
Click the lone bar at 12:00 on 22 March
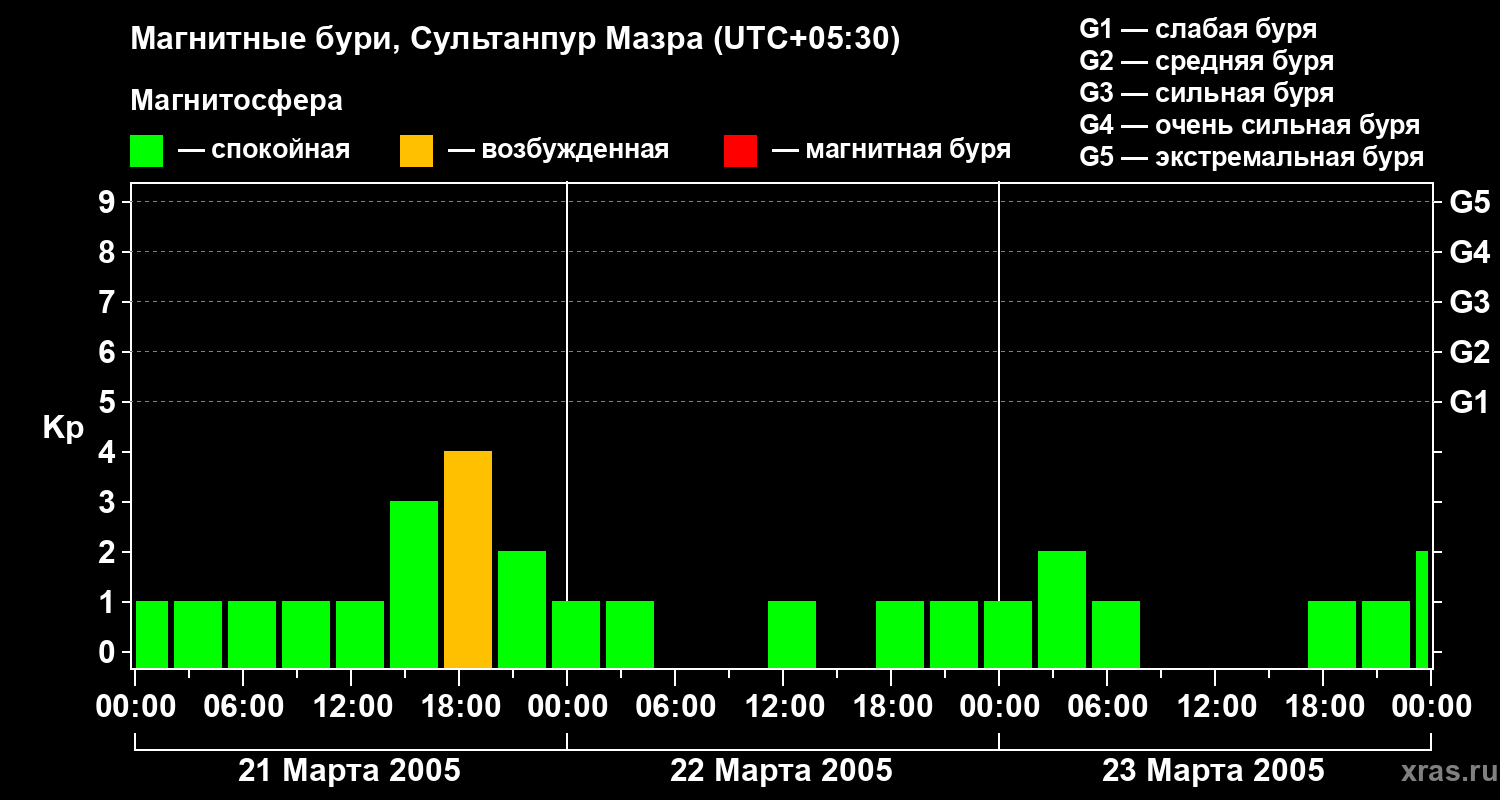coord(792,635)
